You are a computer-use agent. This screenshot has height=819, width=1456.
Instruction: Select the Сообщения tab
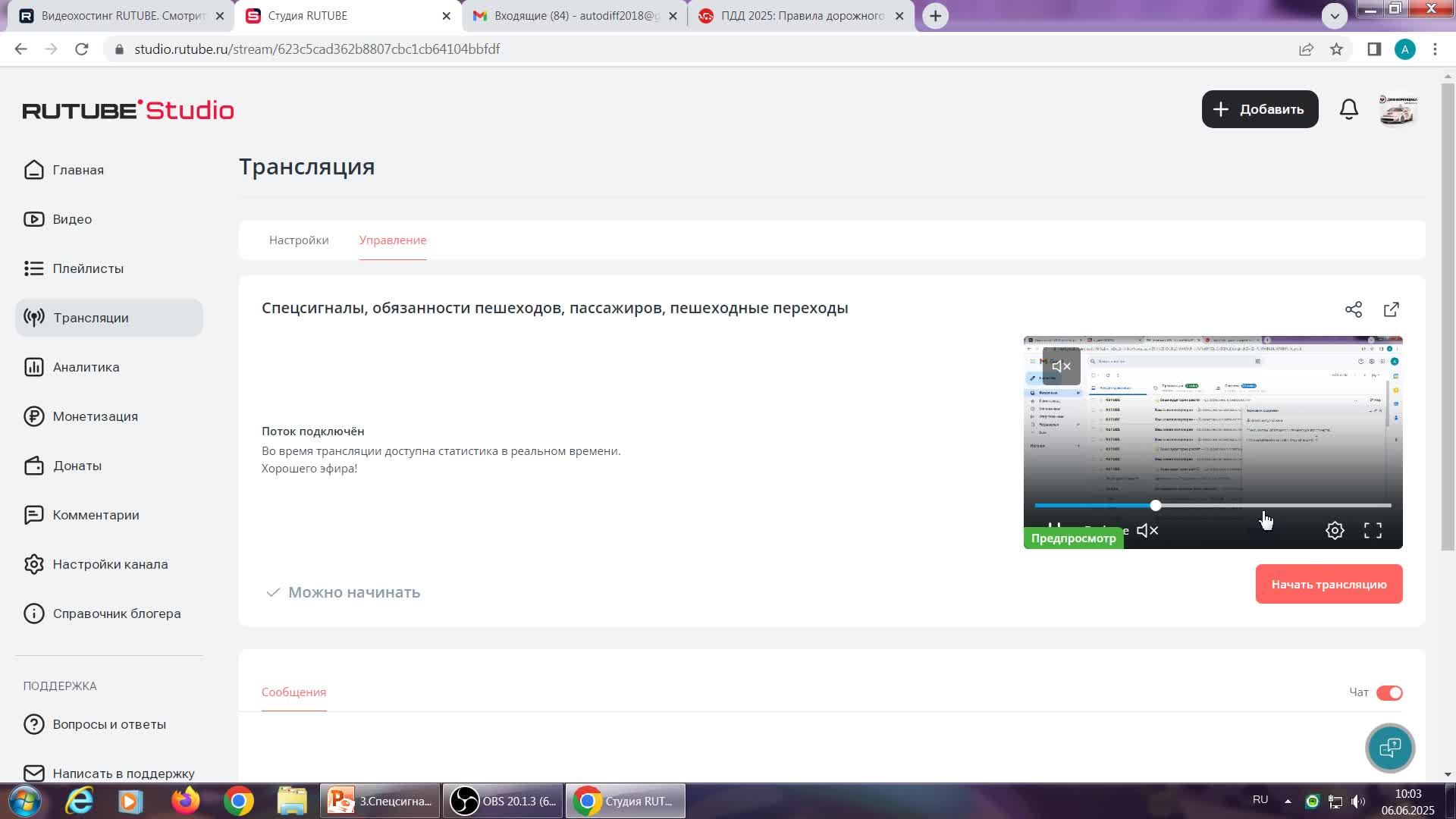(x=293, y=692)
